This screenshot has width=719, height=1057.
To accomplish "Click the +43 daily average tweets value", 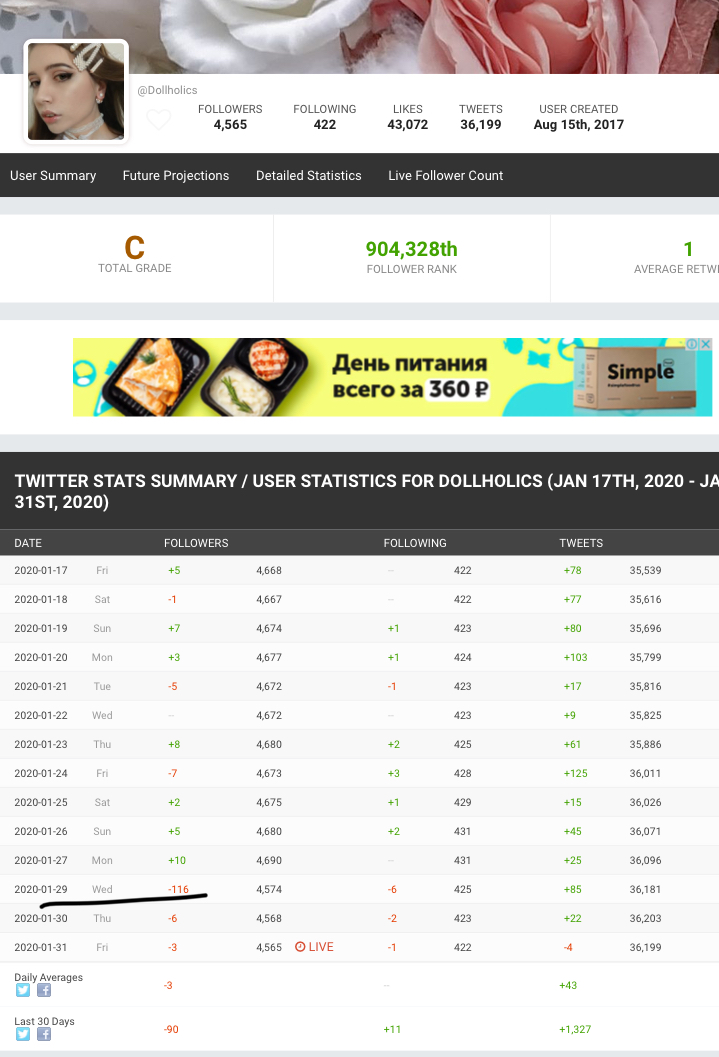I will pyautogui.click(x=568, y=986).
